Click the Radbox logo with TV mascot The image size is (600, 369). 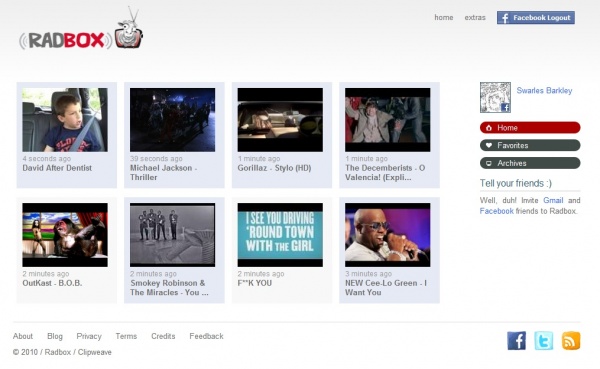coord(81,29)
